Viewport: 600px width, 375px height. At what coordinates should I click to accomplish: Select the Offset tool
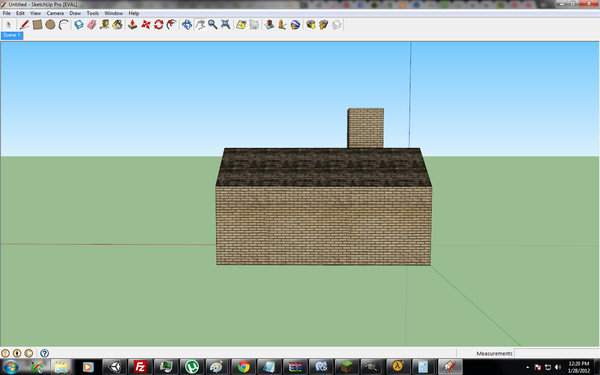172,25
